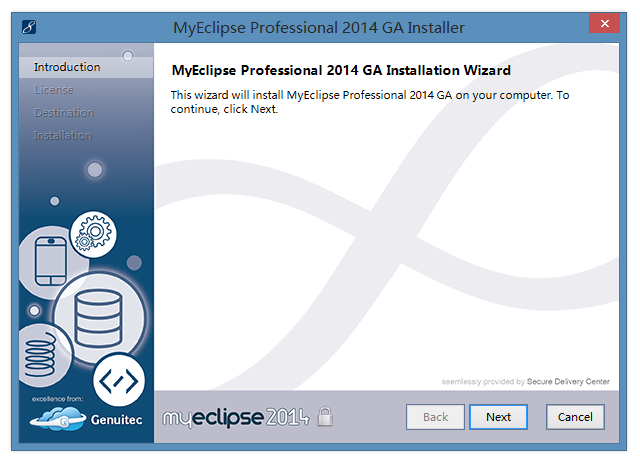640x464 pixels.
Task: Click the gears icon in sidebar artwork
Action: (93, 234)
